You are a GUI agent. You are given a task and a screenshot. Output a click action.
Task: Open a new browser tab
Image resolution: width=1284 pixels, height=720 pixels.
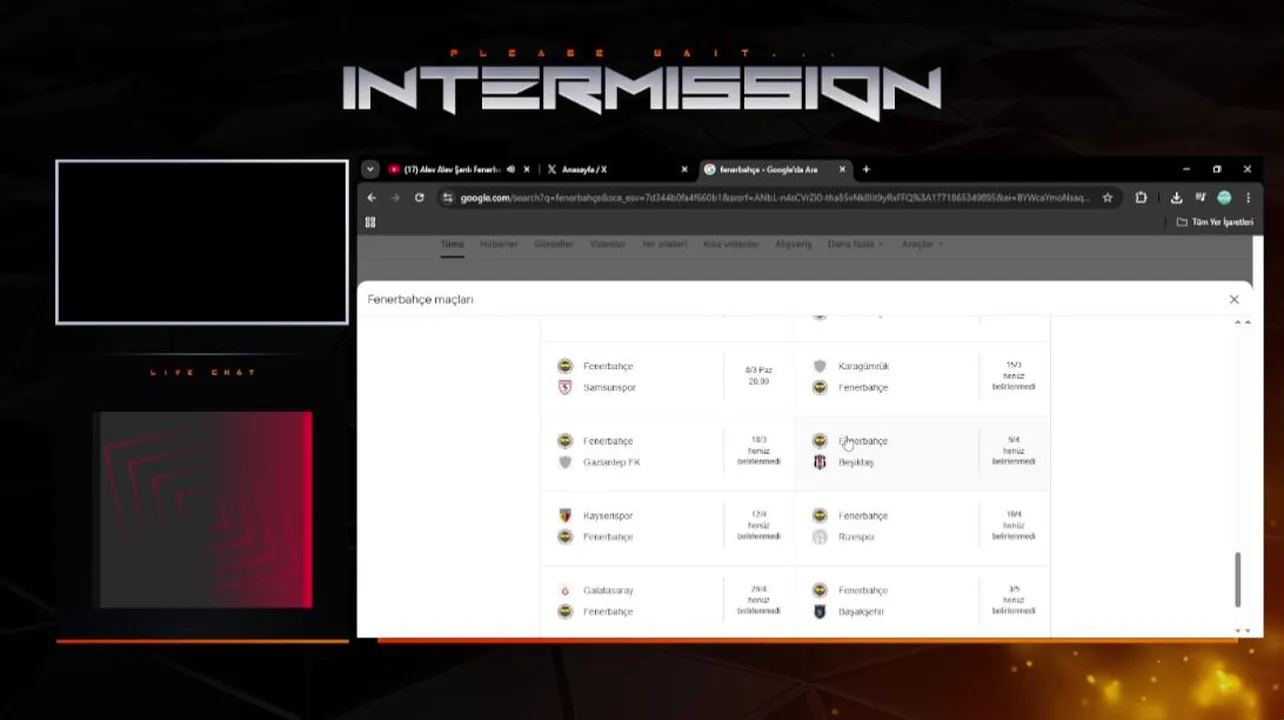tap(866, 170)
